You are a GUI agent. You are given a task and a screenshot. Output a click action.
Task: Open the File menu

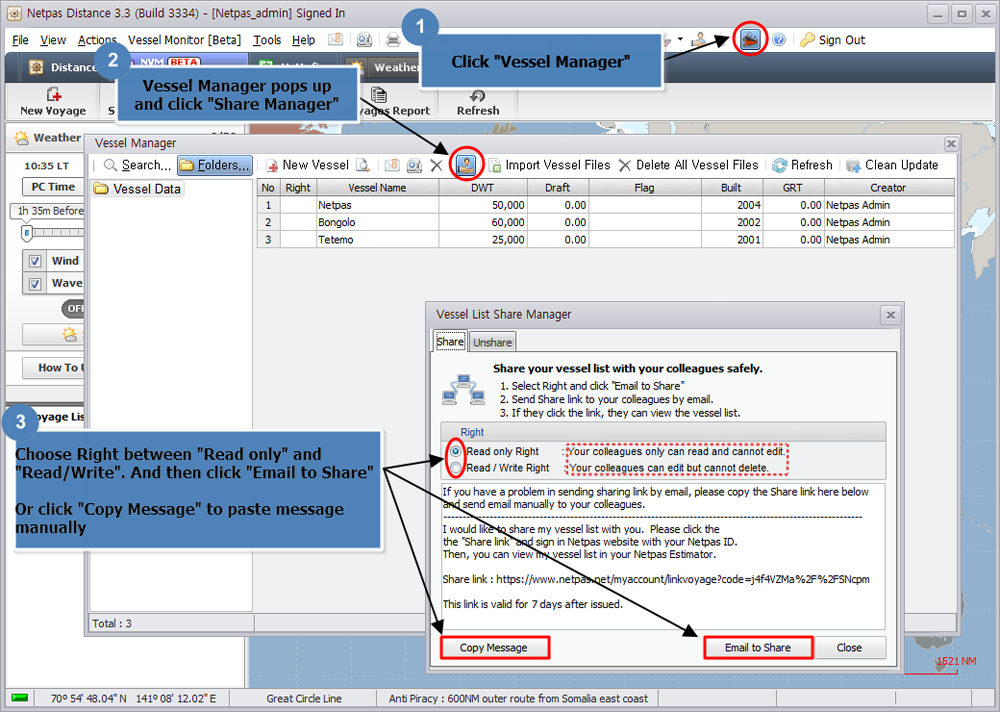coord(20,40)
